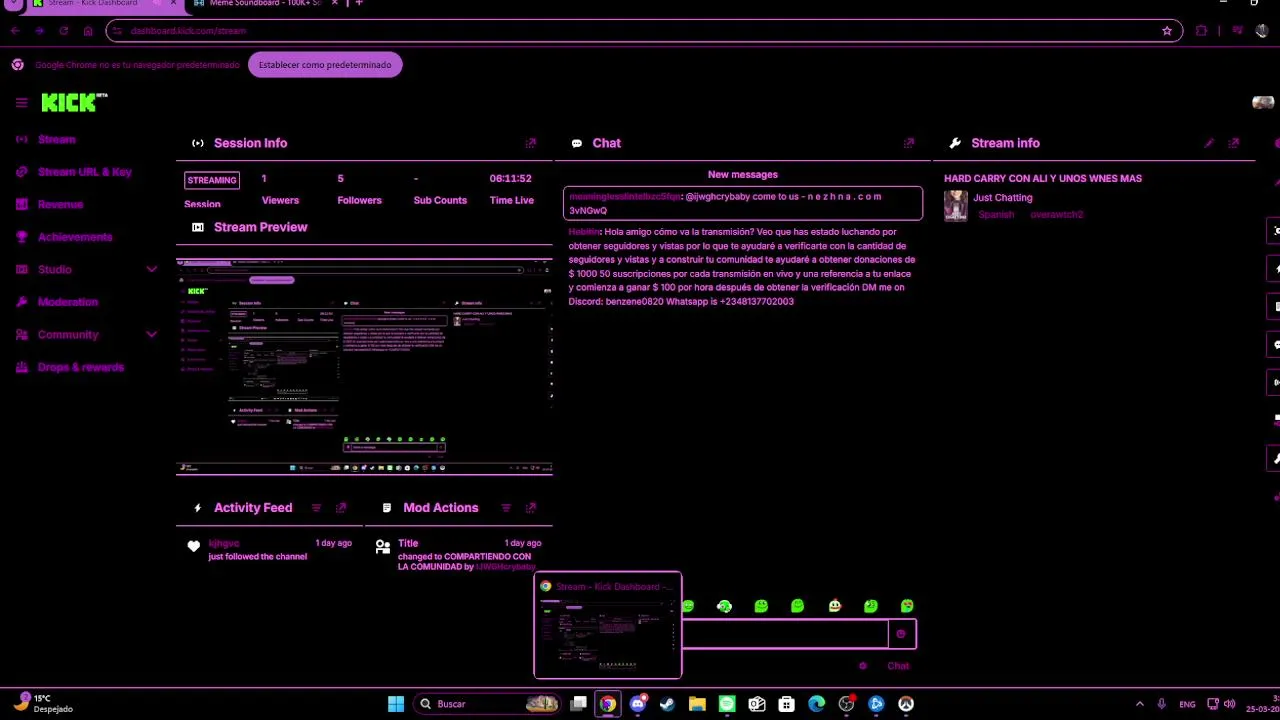This screenshot has width=1280, height=720.
Task: Open File Explorer from taskbar
Action: [x=697, y=704]
